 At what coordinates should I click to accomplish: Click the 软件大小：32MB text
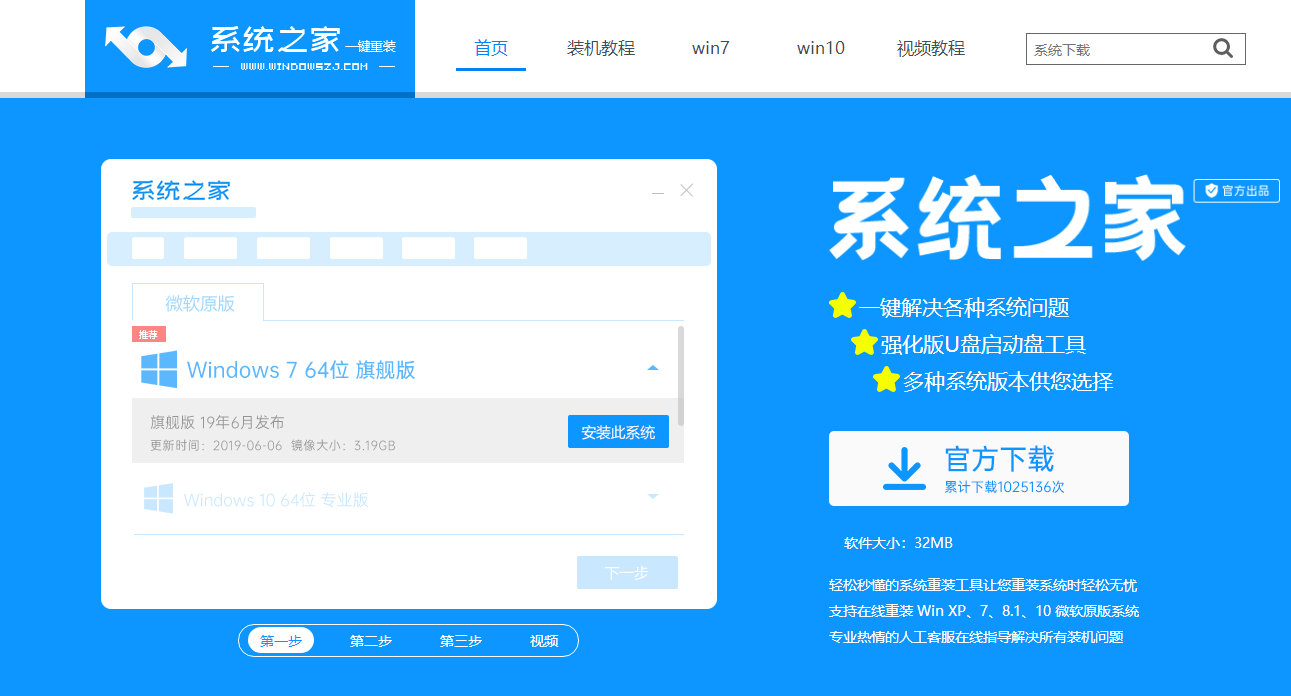[x=898, y=543]
